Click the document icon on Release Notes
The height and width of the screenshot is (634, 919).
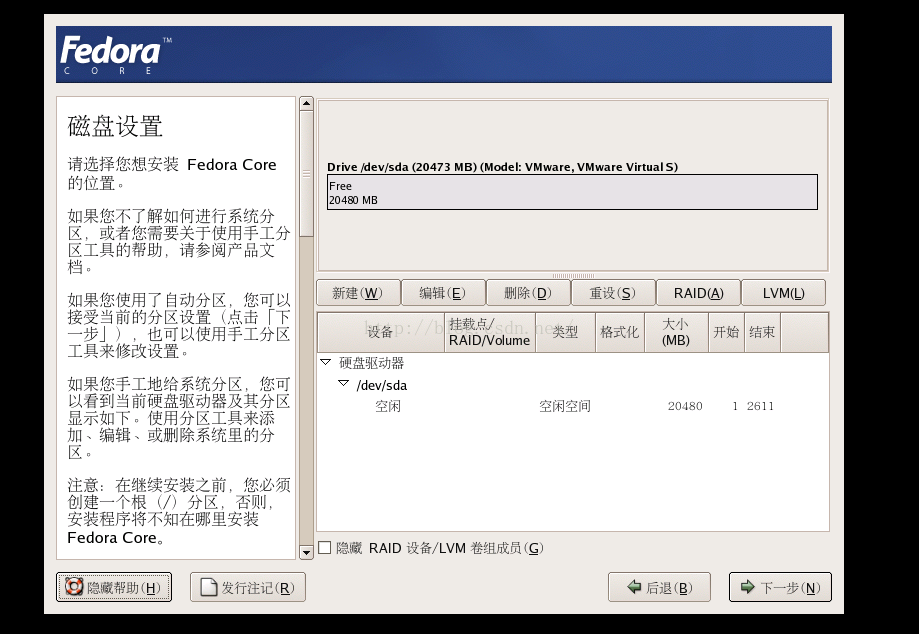209,587
